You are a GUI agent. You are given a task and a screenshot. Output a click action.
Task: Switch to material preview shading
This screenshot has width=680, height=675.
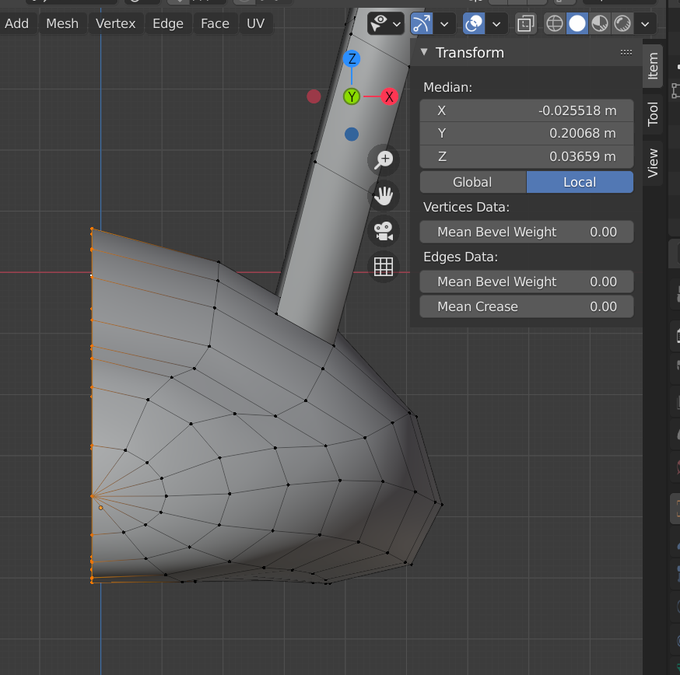(x=600, y=24)
